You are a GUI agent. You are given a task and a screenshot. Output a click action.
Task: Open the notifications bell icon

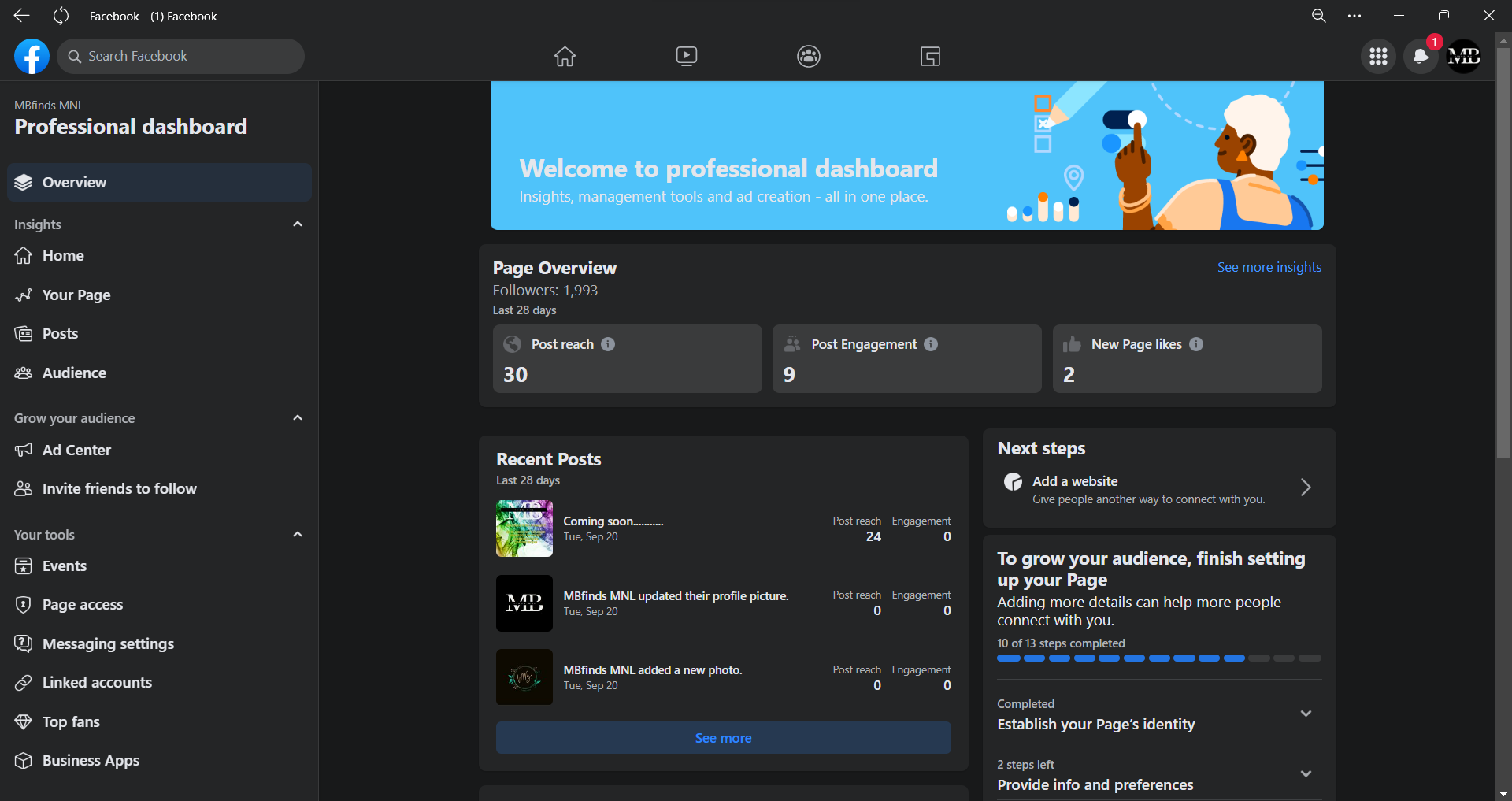click(1421, 57)
